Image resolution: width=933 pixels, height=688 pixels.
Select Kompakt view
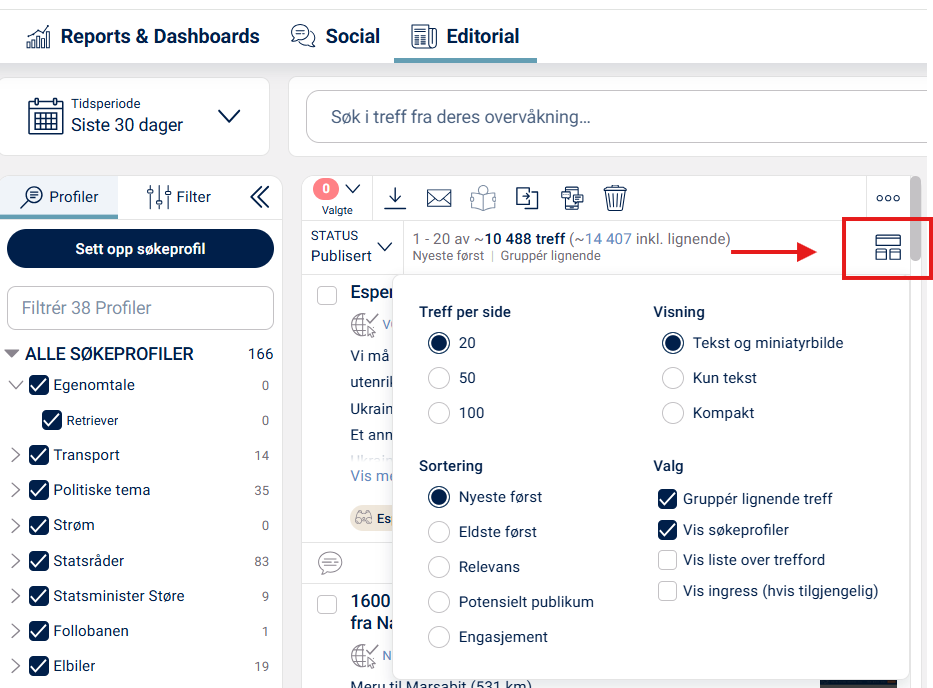click(x=673, y=413)
